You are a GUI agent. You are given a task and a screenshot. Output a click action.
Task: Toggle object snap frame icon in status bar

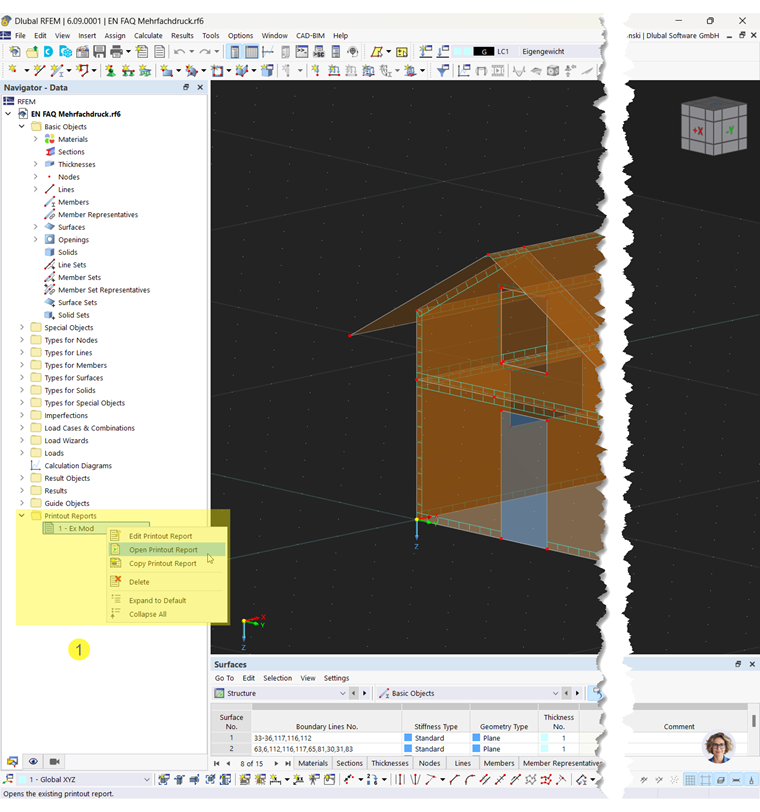(x=706, y=779)
